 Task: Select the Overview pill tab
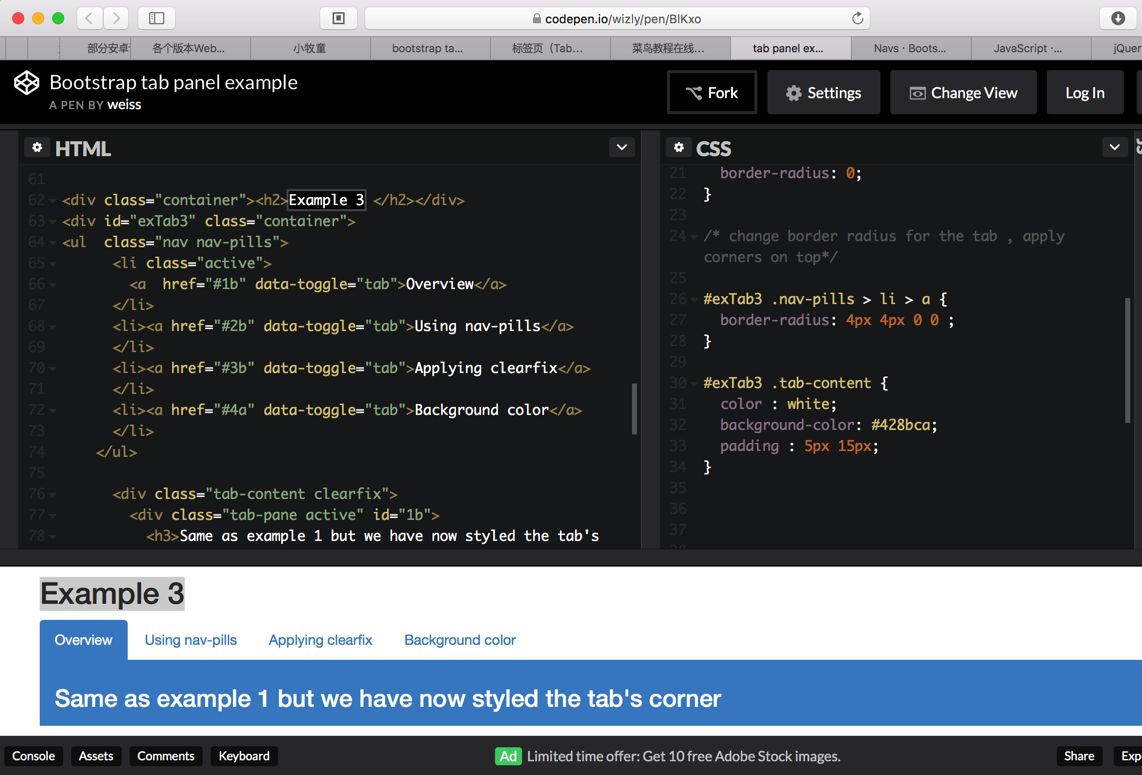coord(84,640)
